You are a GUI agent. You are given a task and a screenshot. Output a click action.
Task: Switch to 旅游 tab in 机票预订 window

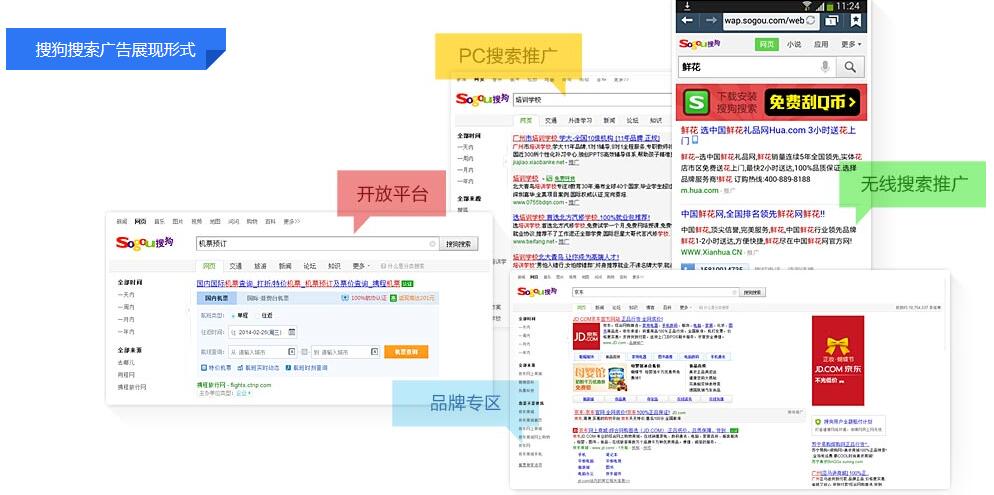260,266
